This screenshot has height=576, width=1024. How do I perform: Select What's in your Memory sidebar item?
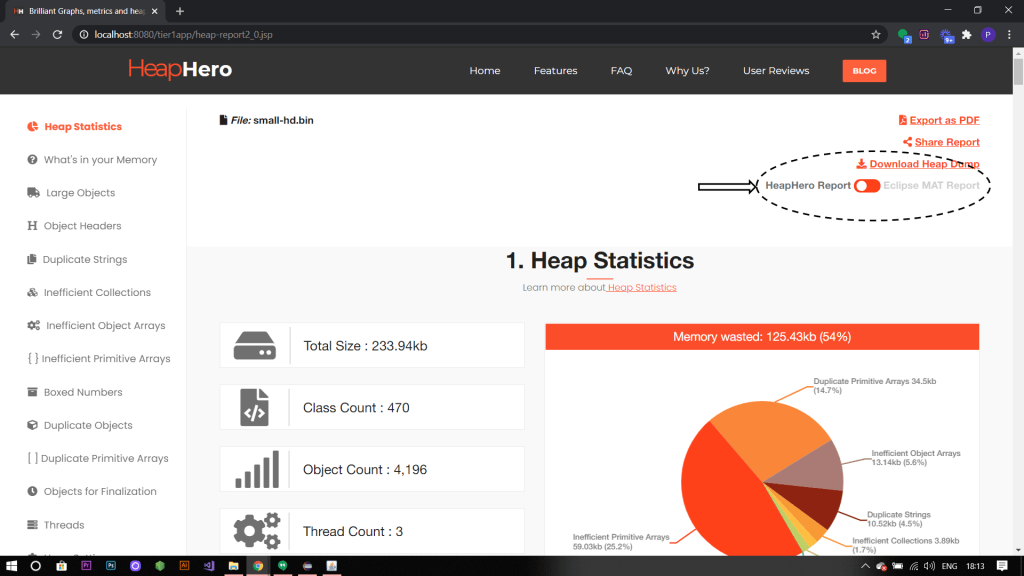click(x=100, y=160)
